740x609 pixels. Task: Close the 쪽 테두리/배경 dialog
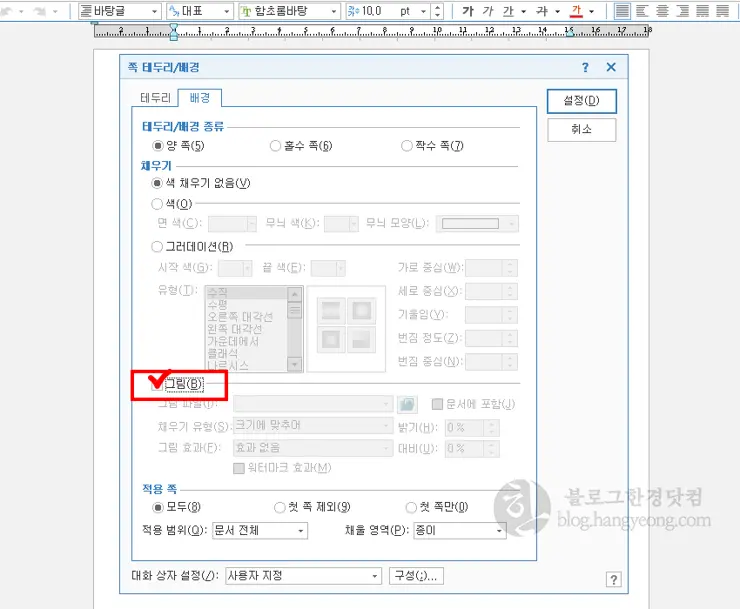(x=611, y=67)
